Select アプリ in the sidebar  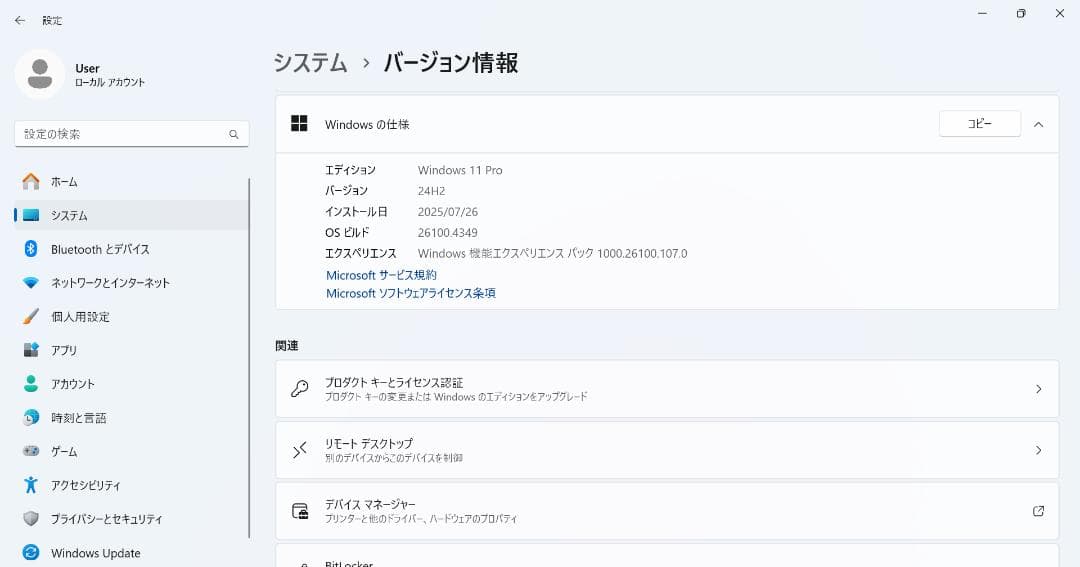(x=131, y=350)
